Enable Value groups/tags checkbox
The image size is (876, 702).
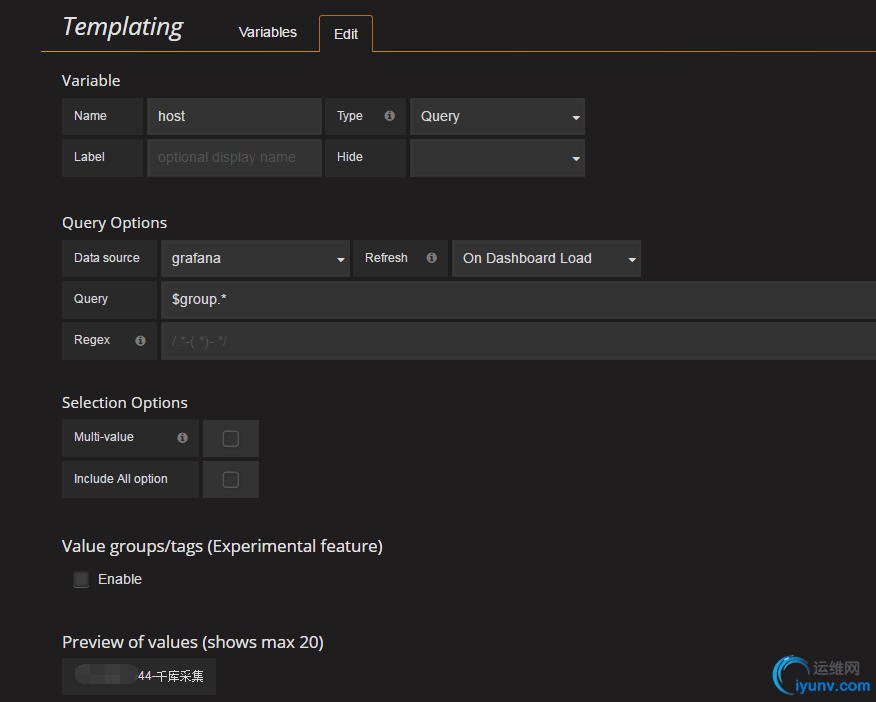point(81,579)
